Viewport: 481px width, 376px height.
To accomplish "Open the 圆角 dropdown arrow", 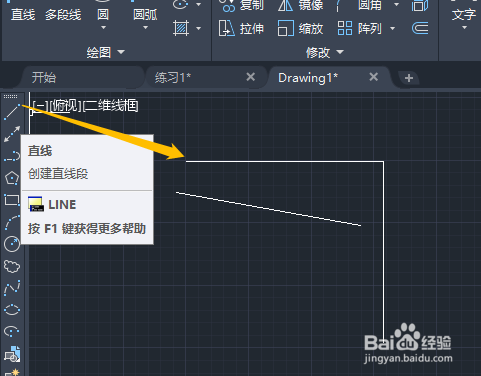I will coord(396,5).
